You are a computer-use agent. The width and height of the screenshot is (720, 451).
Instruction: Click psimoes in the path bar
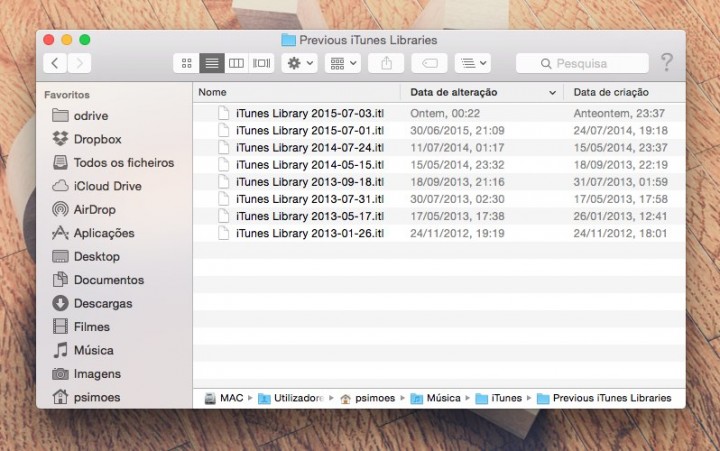(367, 398)
